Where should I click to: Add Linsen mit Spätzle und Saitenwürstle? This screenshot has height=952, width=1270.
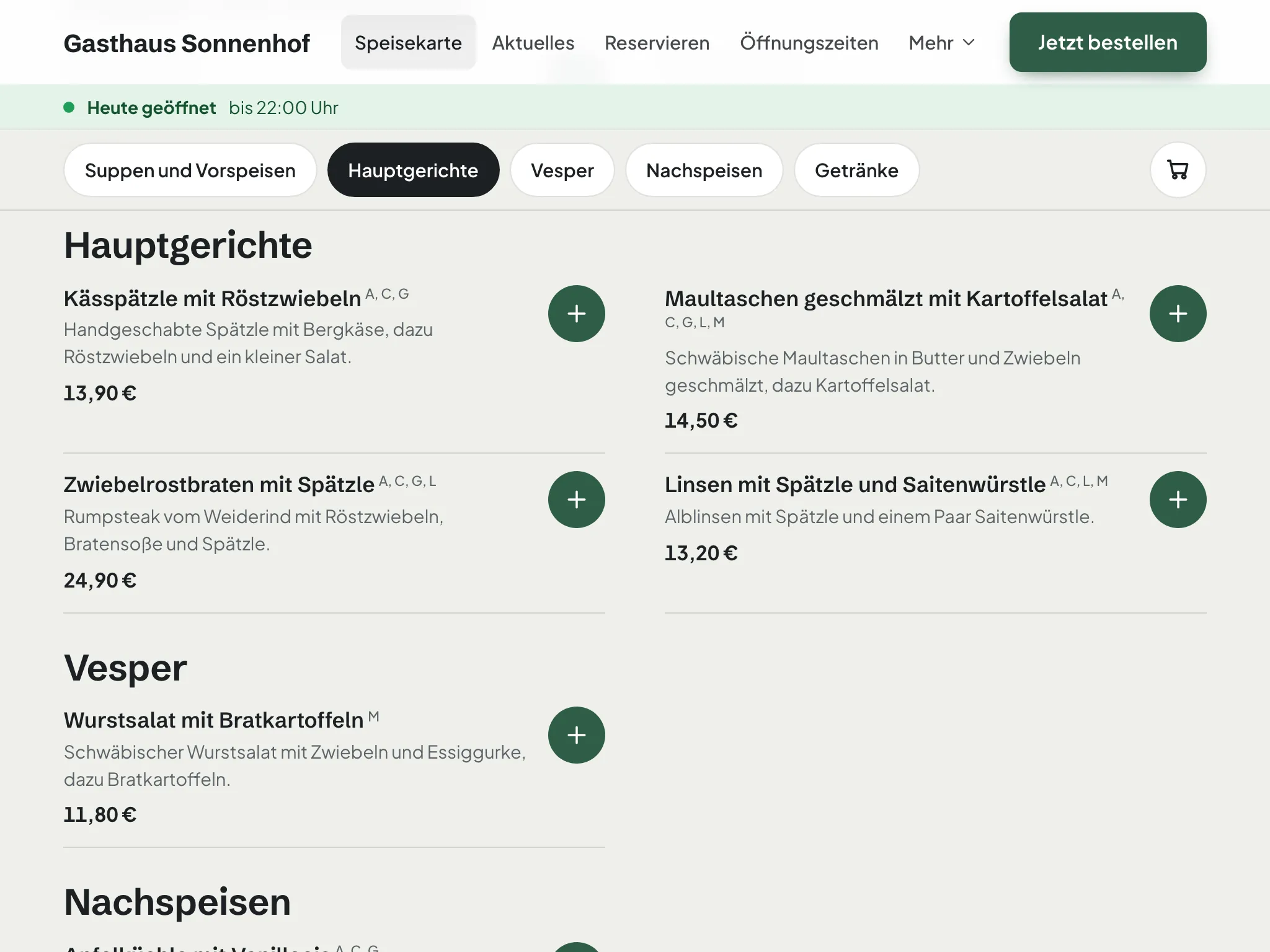pos(1178,500)
